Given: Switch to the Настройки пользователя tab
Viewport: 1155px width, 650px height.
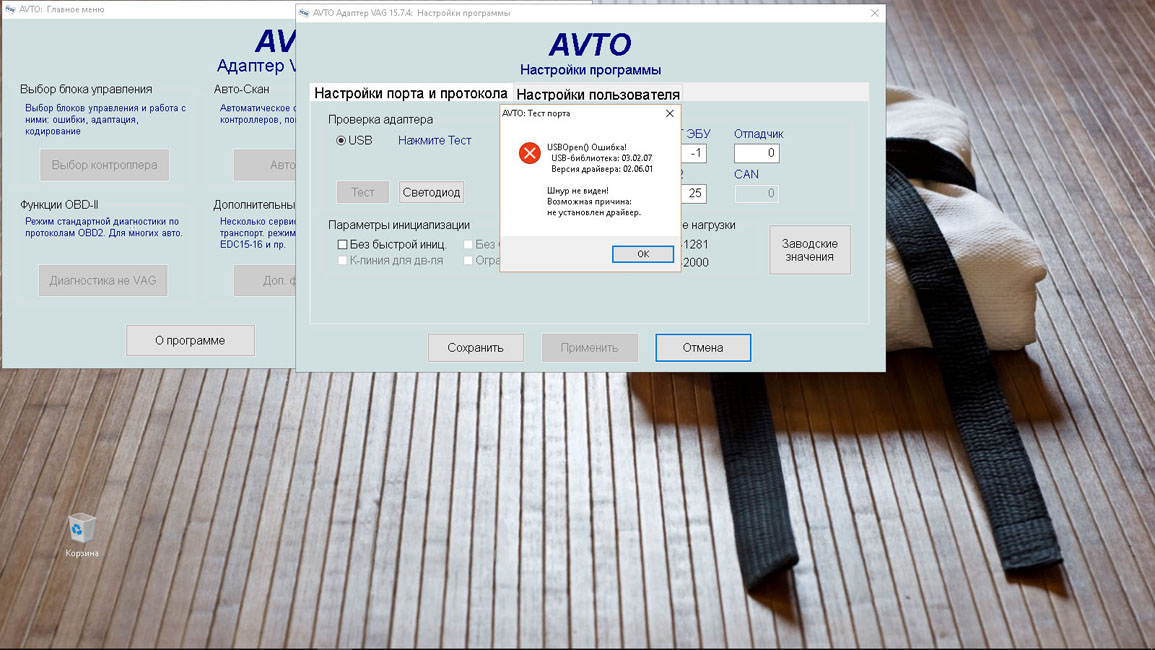Looking at the screenshot, I should coord(598,94).
